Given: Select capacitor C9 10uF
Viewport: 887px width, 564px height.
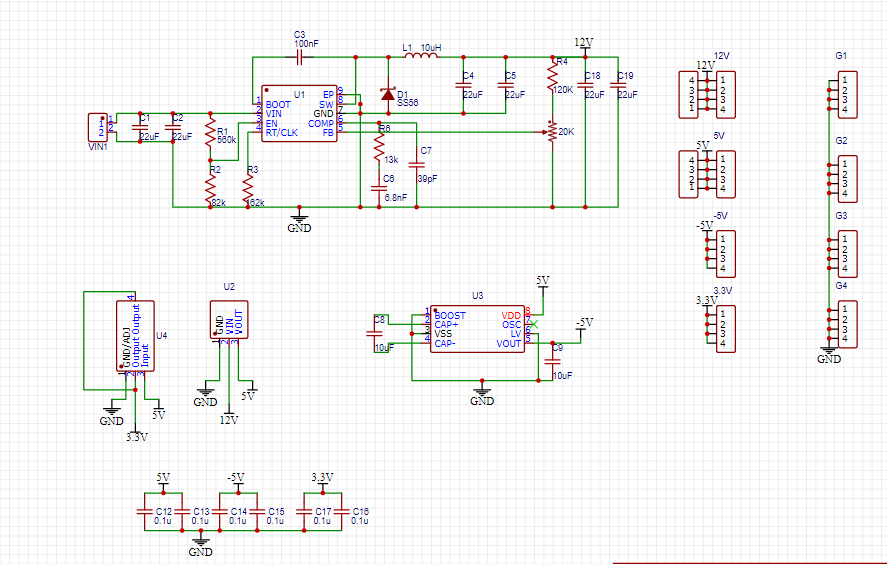Looking at the screenshot, I should tap(552, 361).
